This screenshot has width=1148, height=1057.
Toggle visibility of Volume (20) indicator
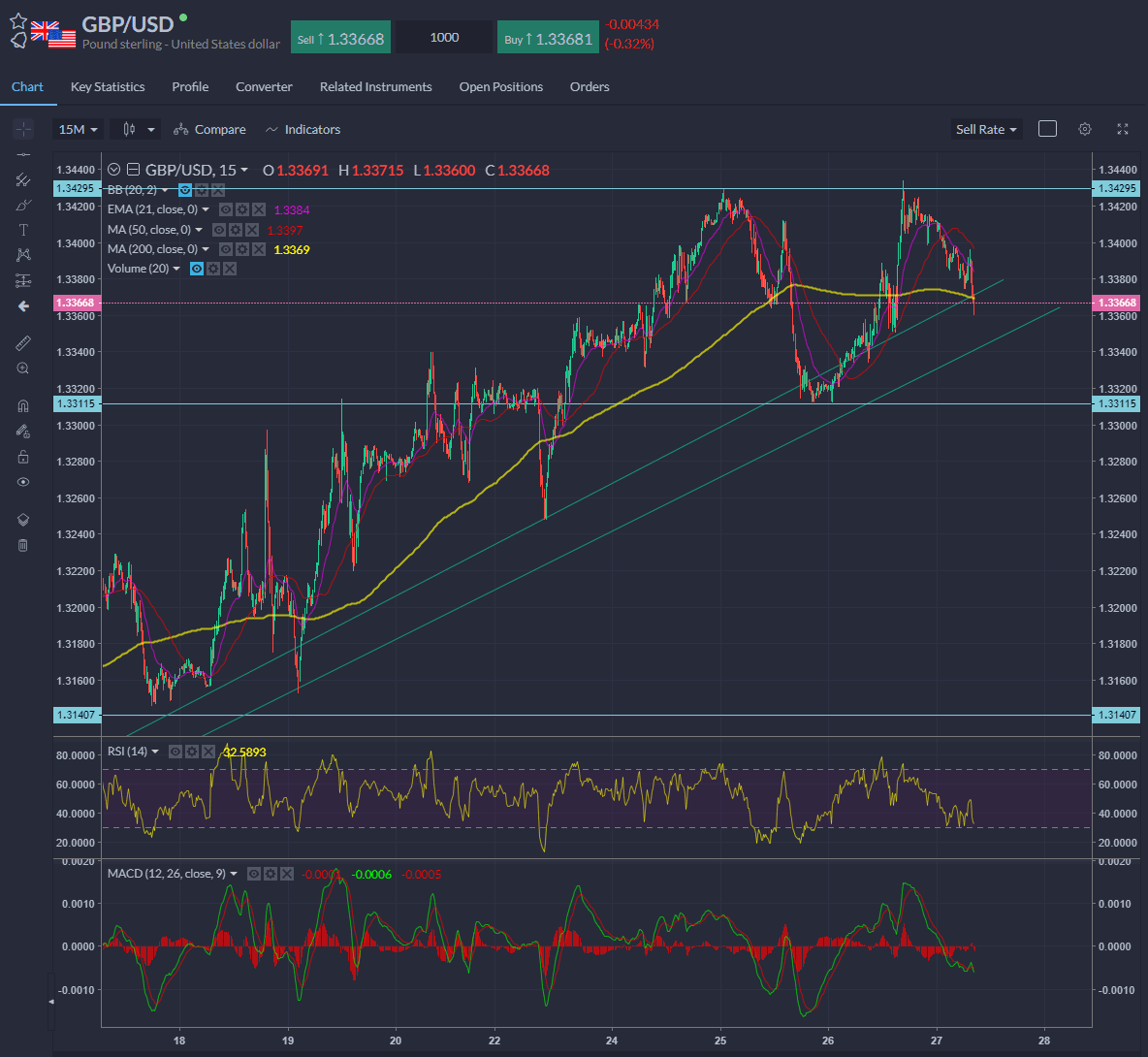coord(197,269)
